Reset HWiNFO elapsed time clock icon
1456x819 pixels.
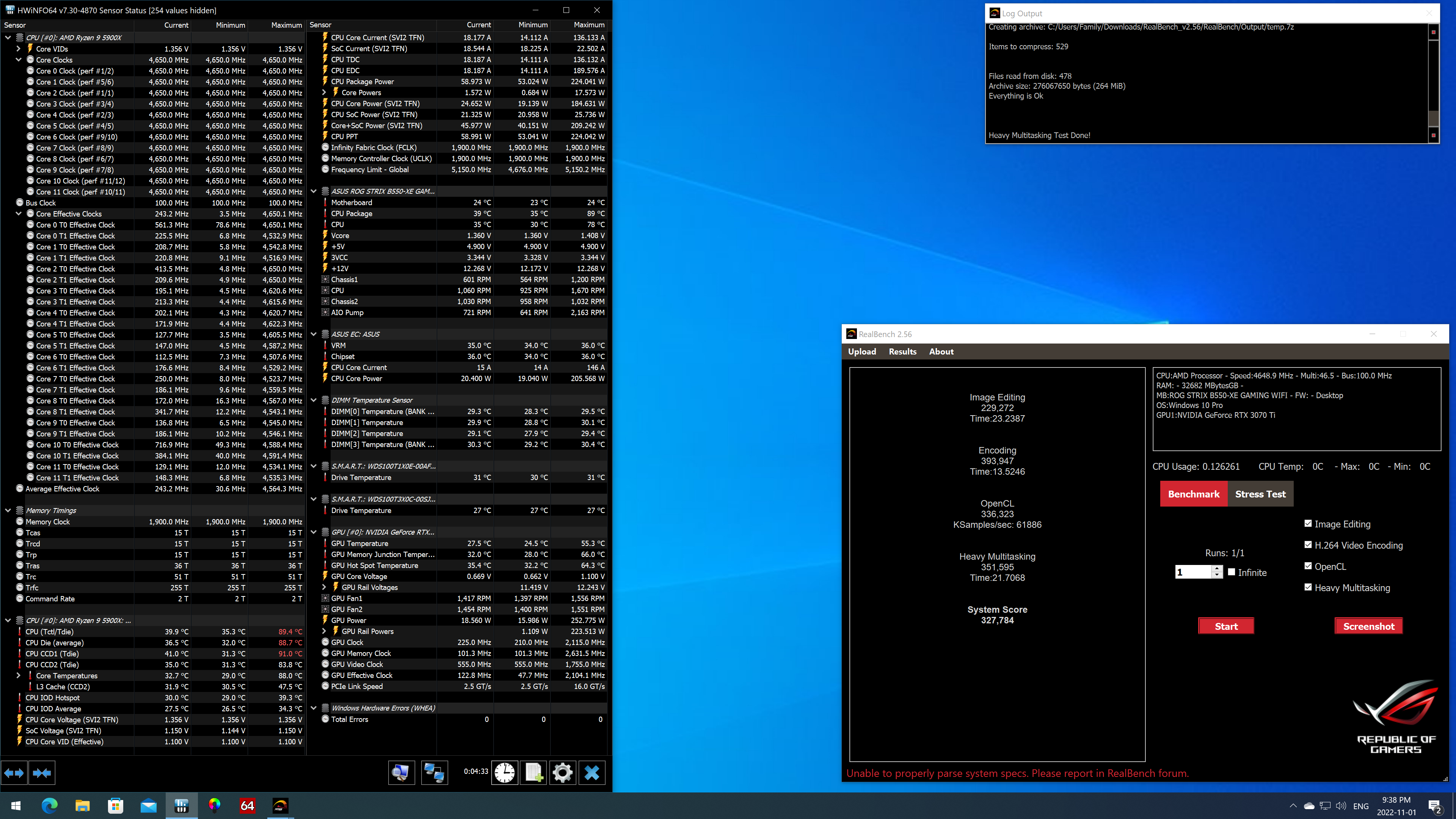pos(505,772)
